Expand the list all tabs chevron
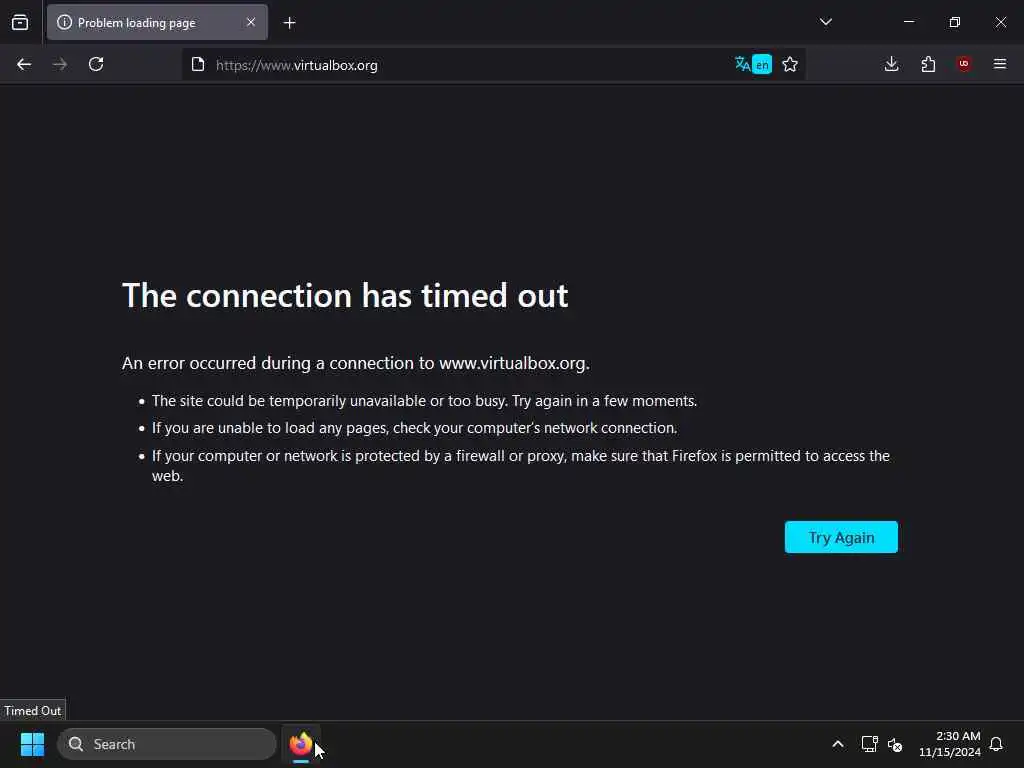 [x=825, y=22]
